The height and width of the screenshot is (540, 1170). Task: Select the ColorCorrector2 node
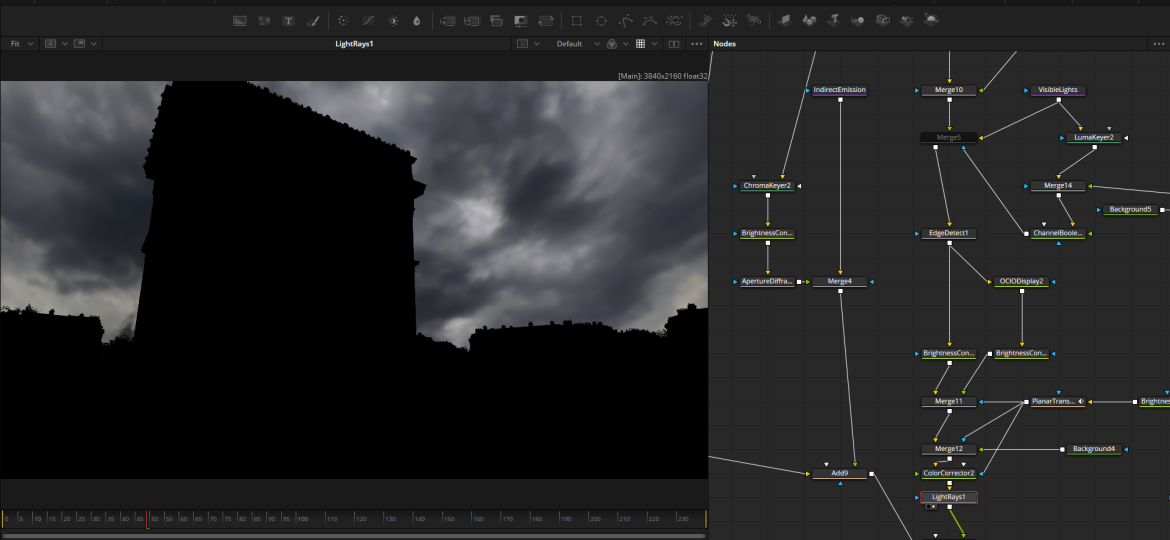click(x=947, y=473)
